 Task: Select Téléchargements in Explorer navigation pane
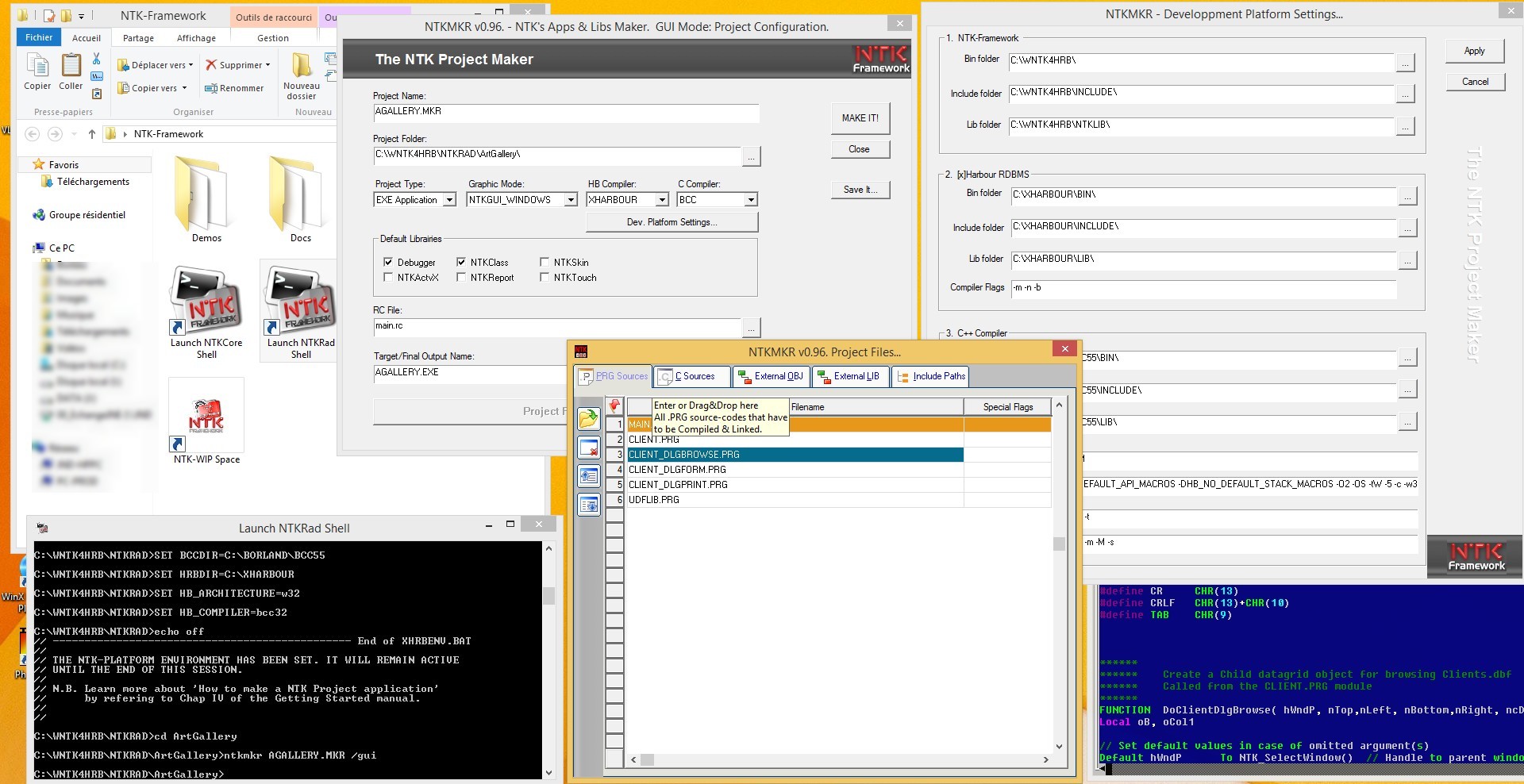click(x=93, y=182)
